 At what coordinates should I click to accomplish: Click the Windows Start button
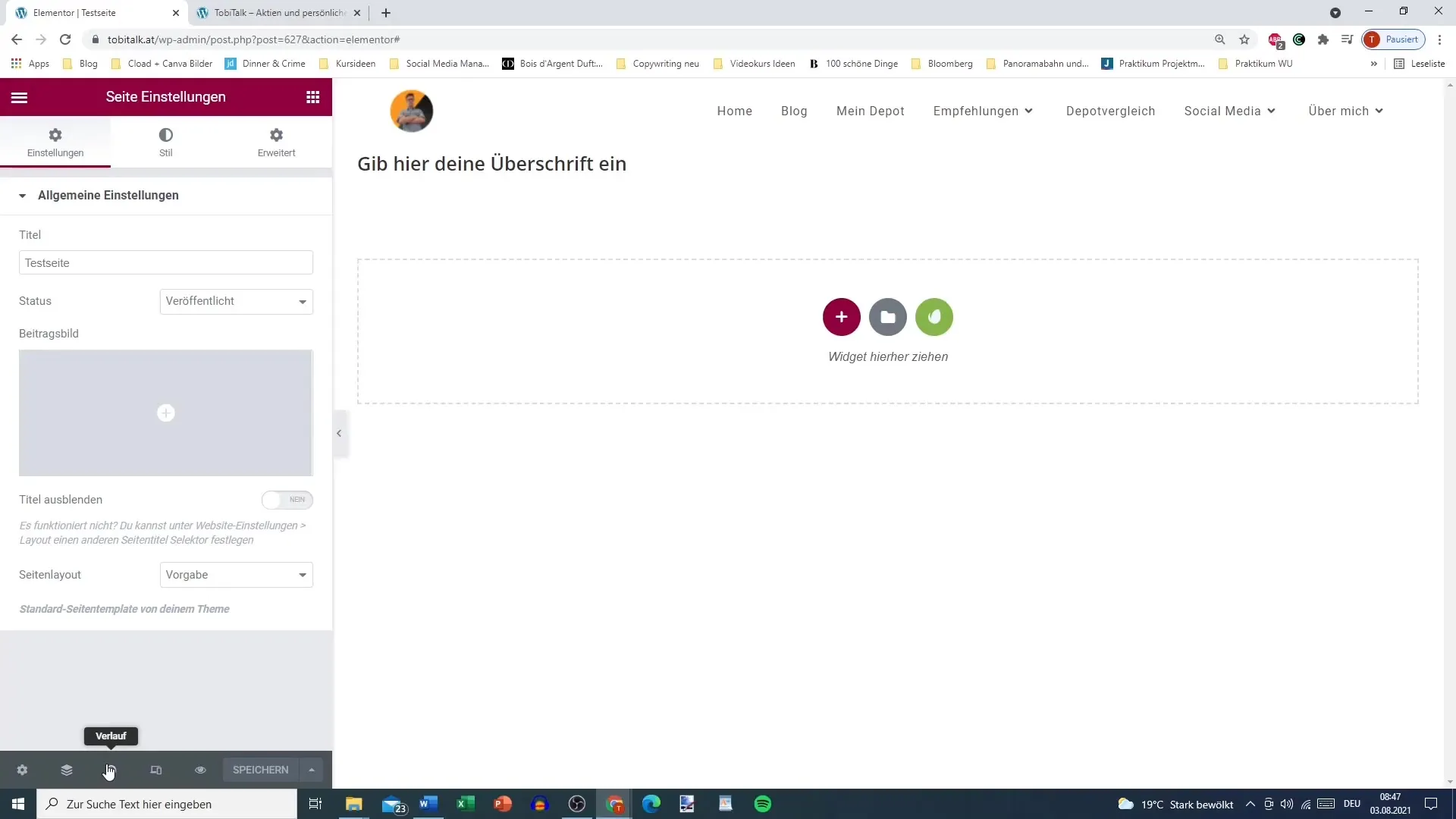(x=18, y=804)
